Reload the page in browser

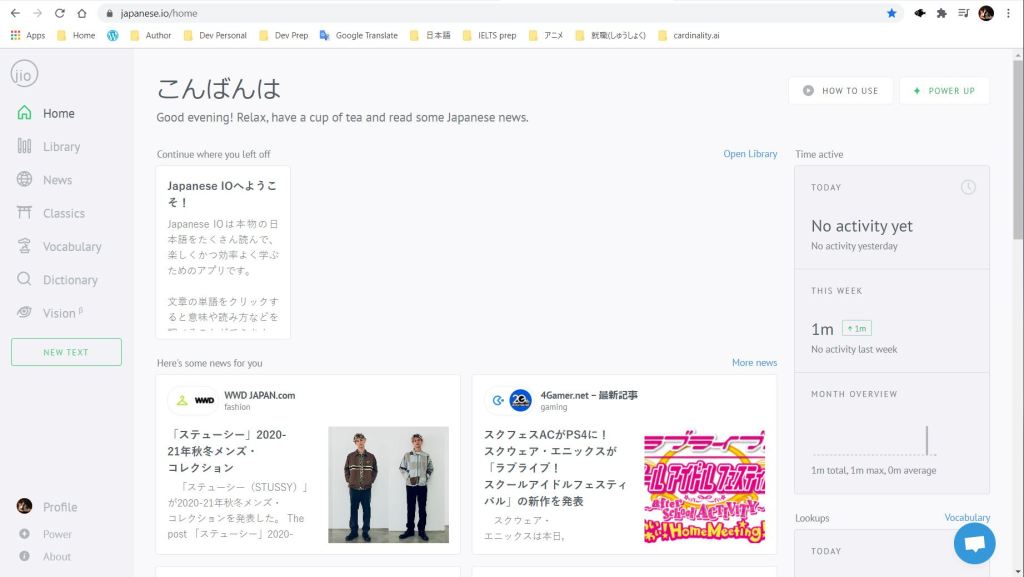tap(60, 13)
